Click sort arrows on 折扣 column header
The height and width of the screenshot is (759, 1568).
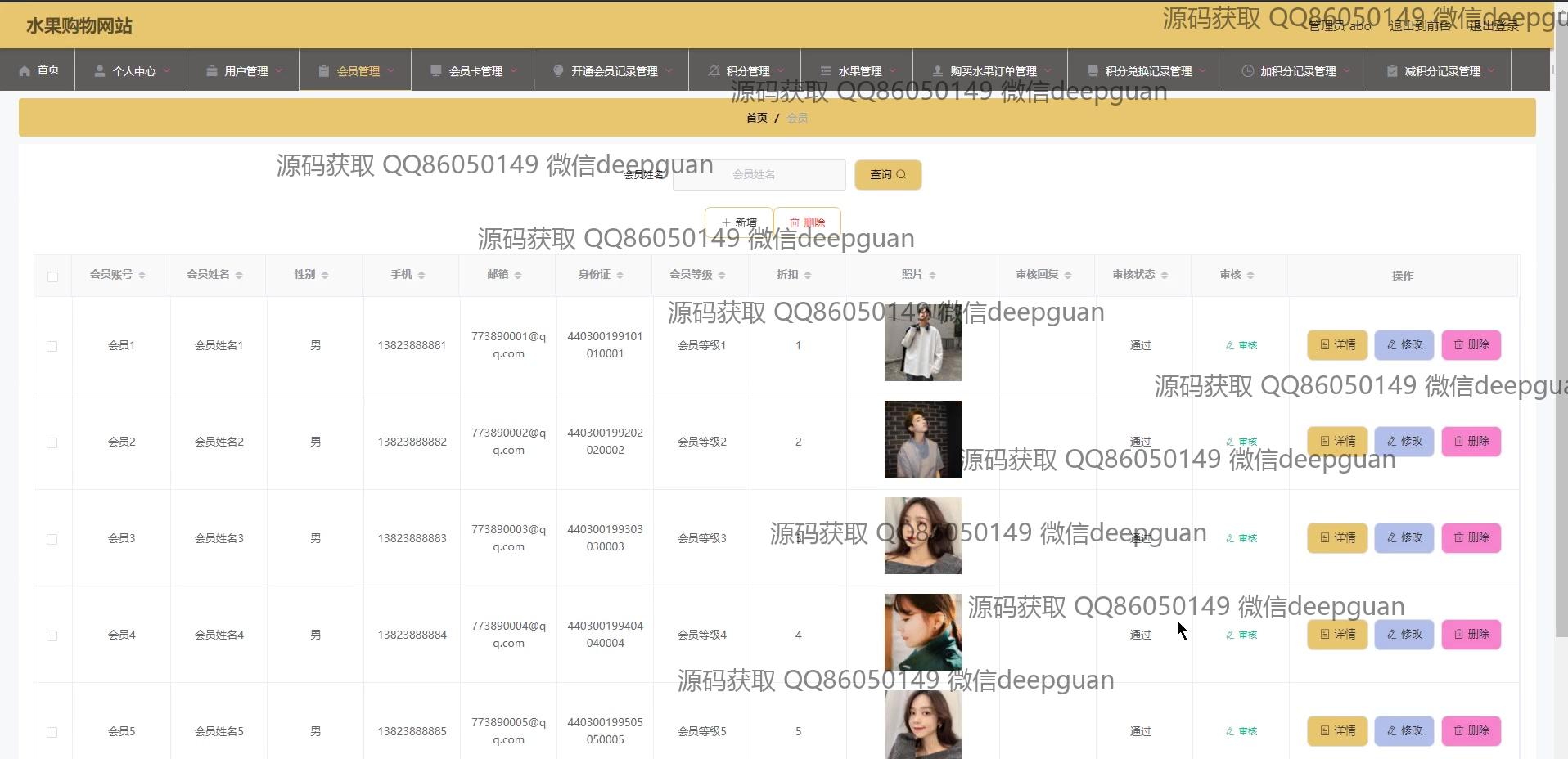click(807, 275)
